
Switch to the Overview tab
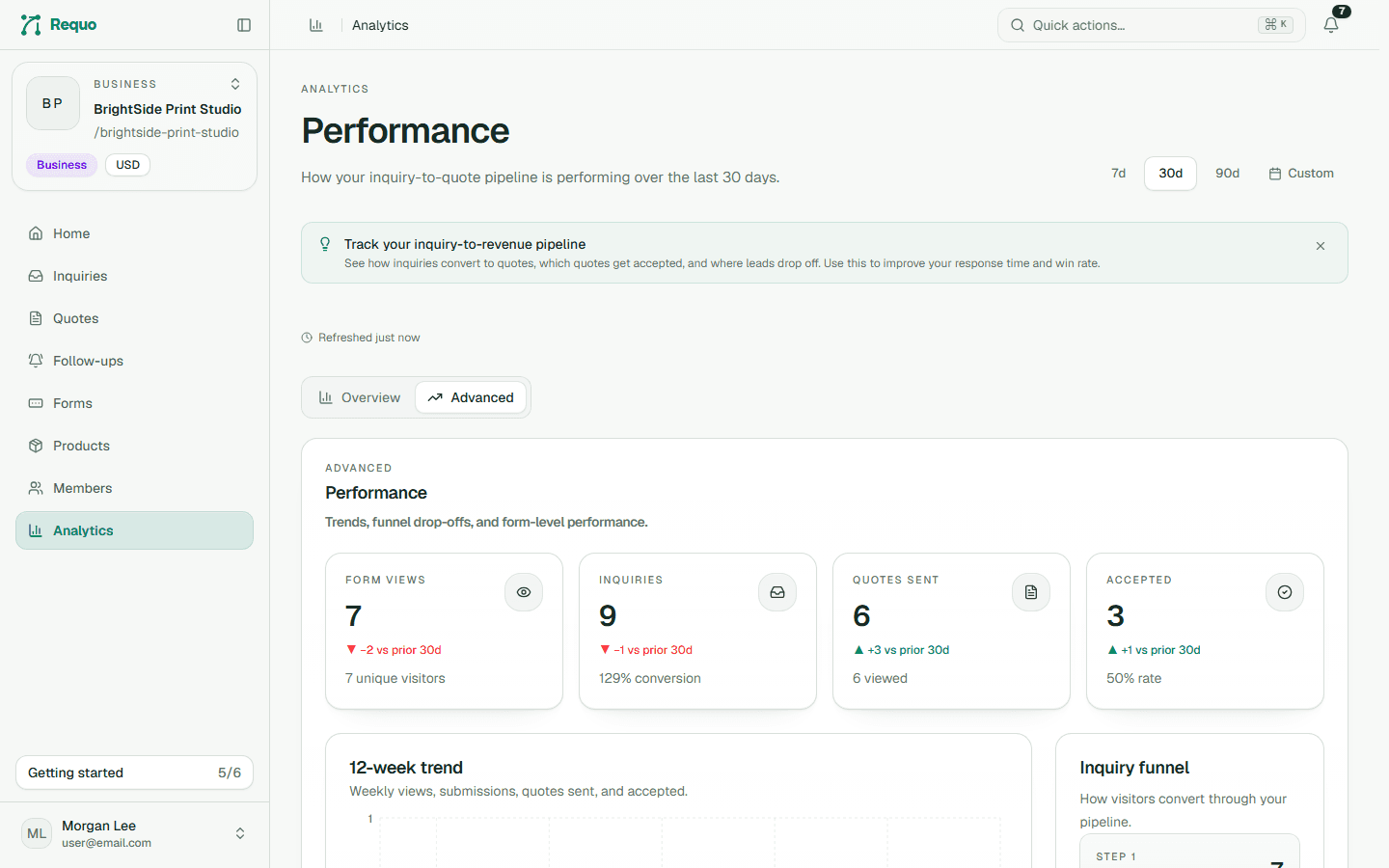360,397
